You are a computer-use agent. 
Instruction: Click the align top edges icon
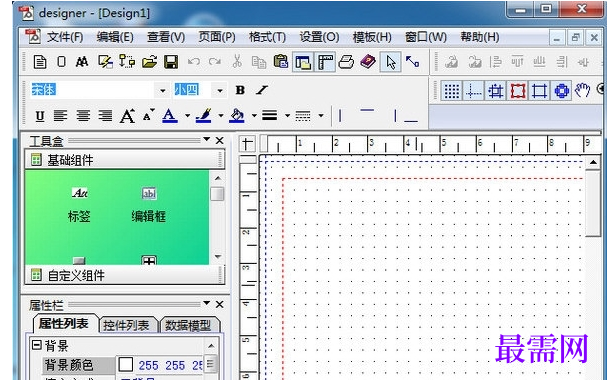coord(517,62)
